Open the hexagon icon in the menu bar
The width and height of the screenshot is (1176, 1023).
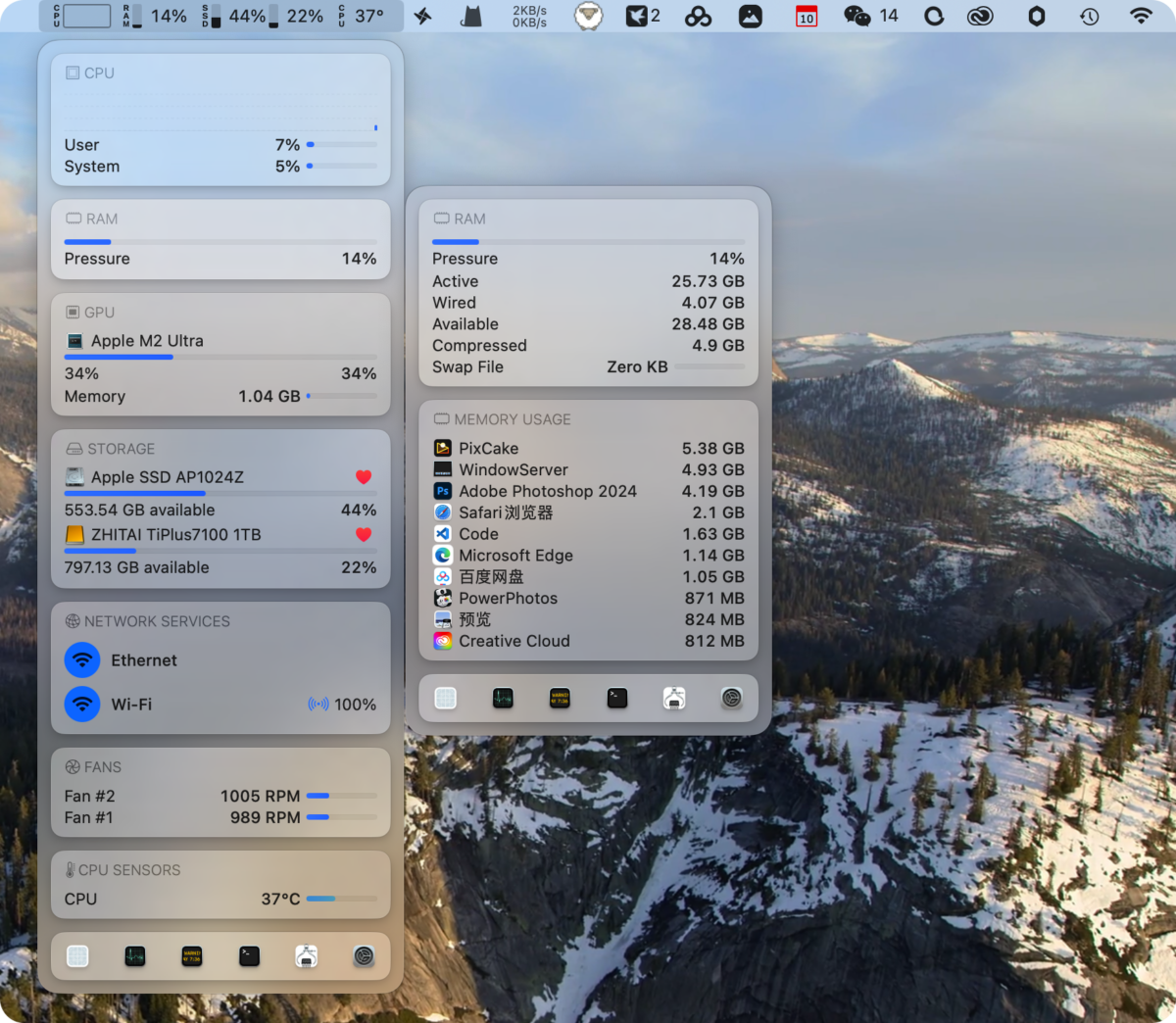click(1036, 16)
